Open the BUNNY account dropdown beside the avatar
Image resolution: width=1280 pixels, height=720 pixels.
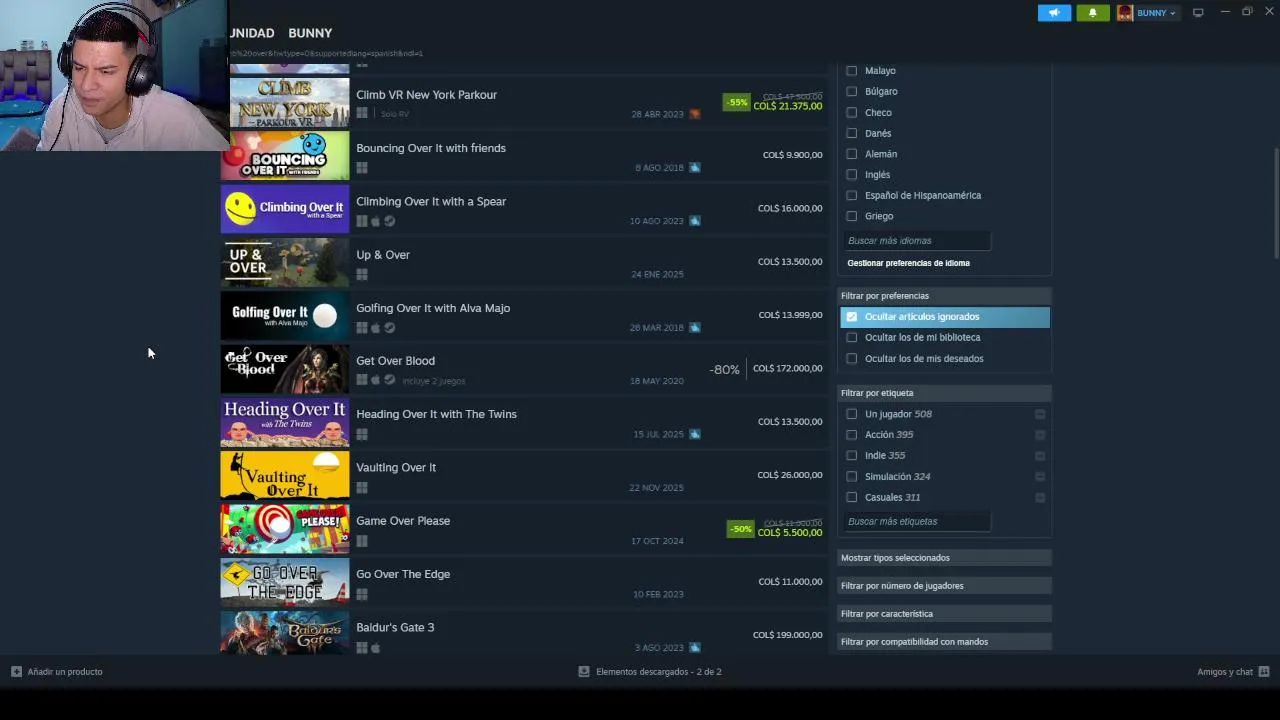pos(1147,13)
